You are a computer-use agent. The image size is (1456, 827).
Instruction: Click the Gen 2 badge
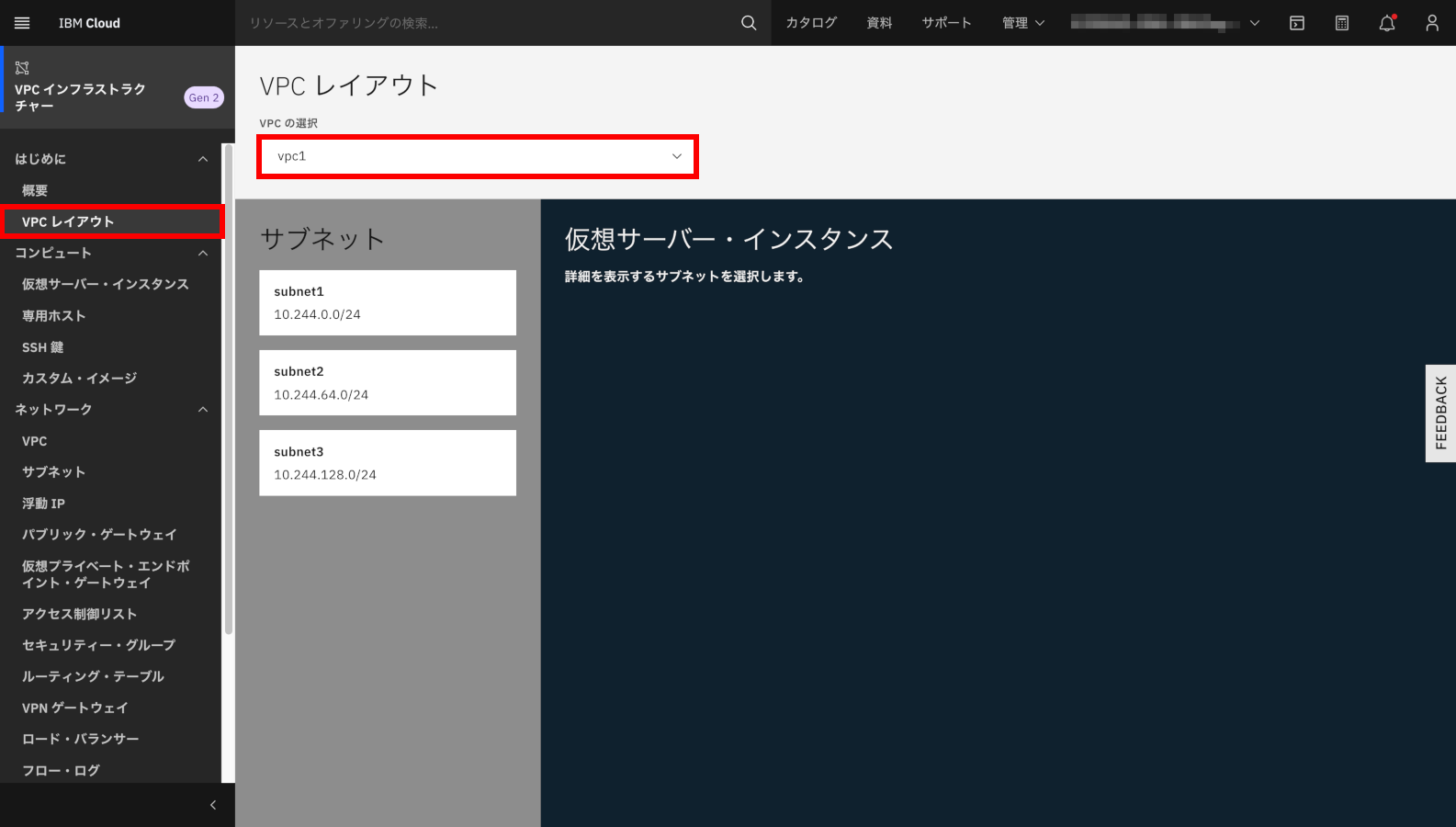204,97
